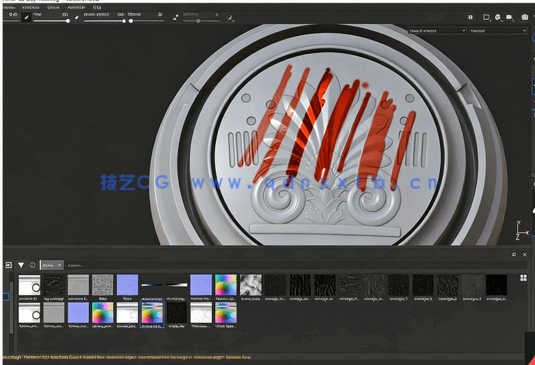
Task: Toggle the shelf grid view icon
Action: pos(523,278)
